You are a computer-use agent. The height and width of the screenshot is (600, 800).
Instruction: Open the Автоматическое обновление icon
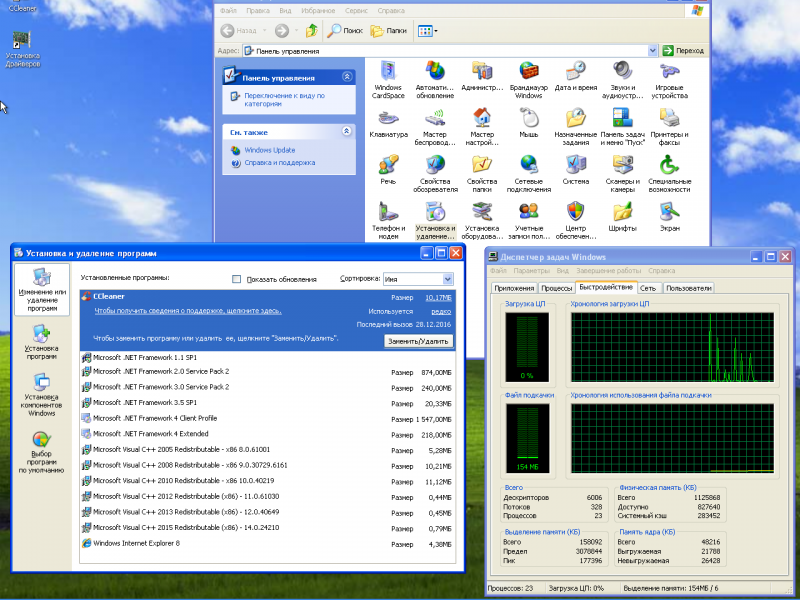[x=435, y=80]
